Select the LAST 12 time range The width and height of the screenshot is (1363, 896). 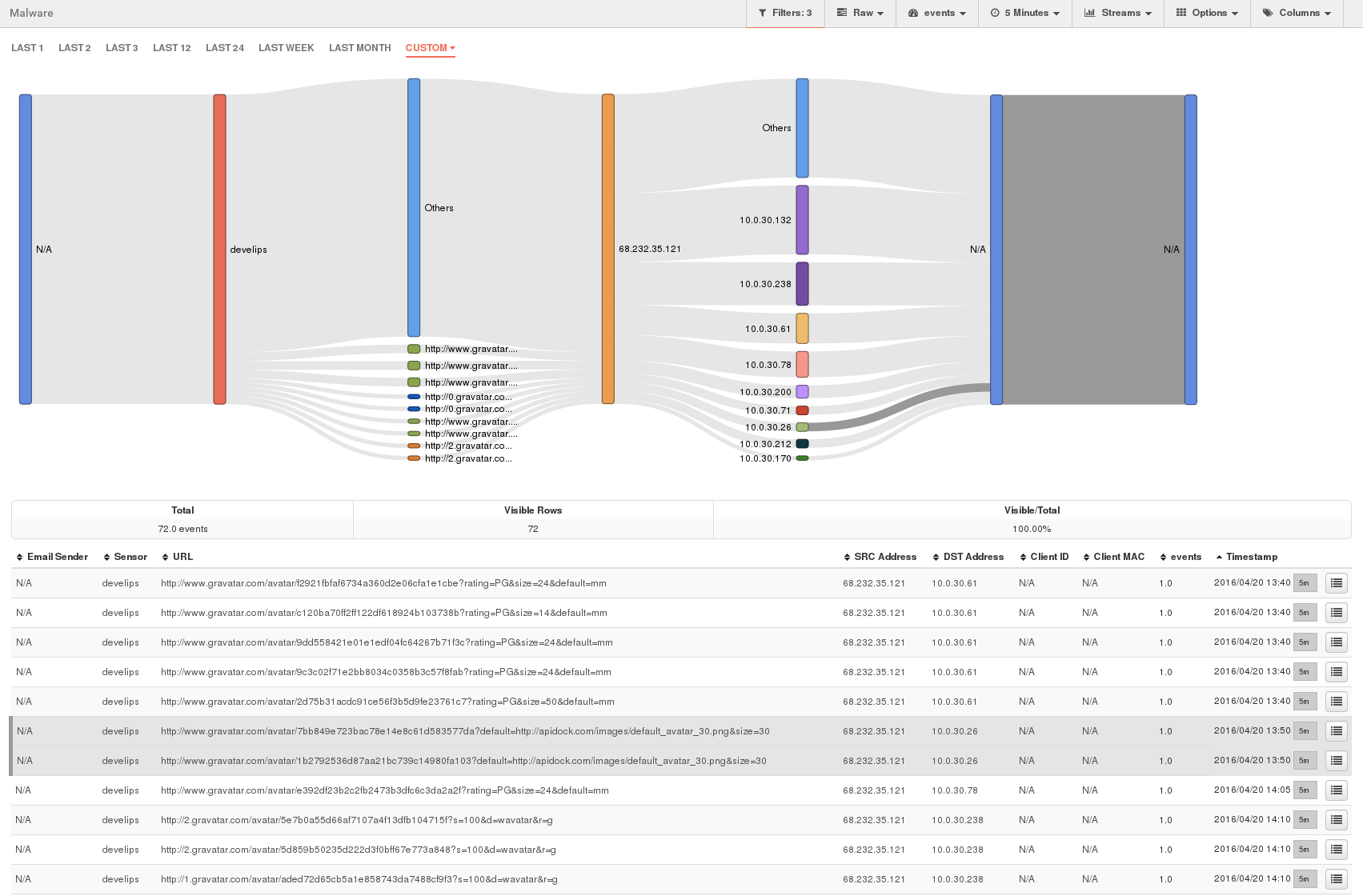(x=172, y=48)
